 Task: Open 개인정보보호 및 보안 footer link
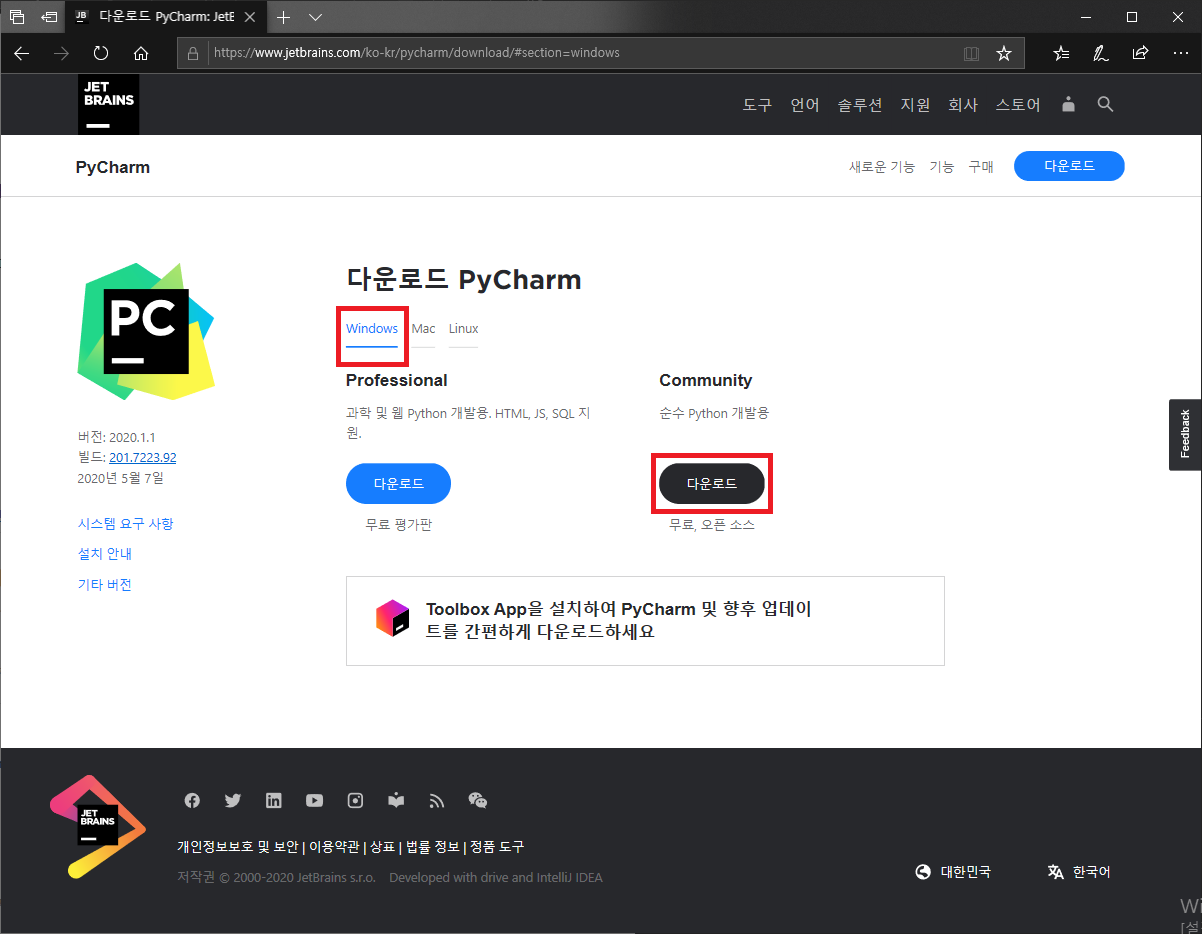click(238, 847)
